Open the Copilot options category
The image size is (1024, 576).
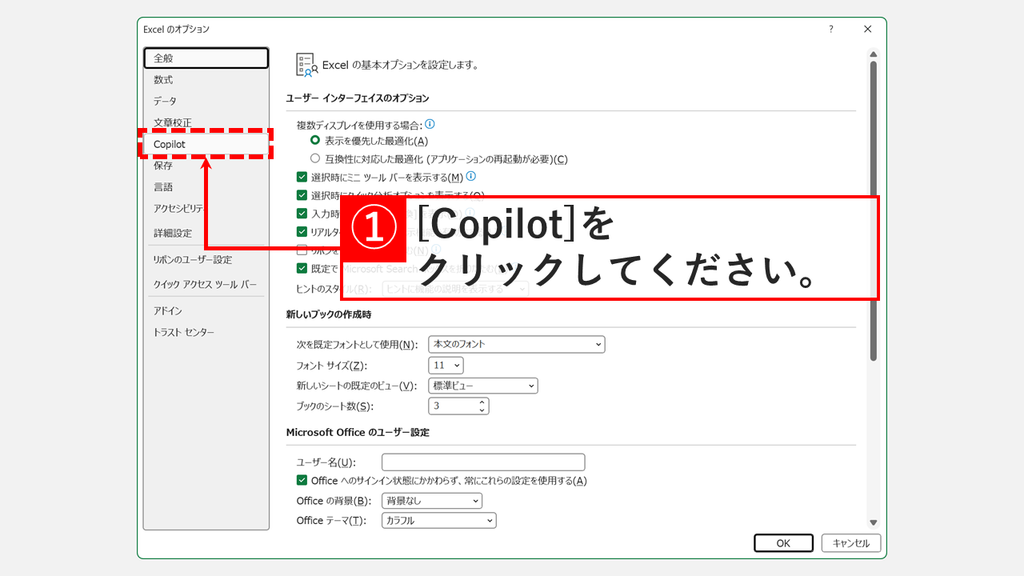(x=206, y=144)
